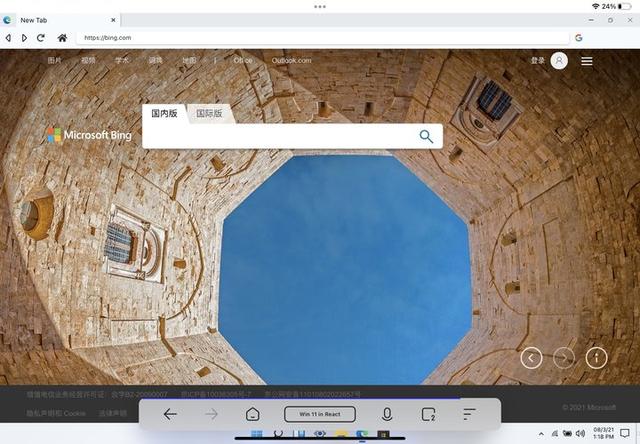Viewport: 640px width, 444px height.
Task: Tap the back arrow in bottom bar
Action: click(x=170, y=414)
